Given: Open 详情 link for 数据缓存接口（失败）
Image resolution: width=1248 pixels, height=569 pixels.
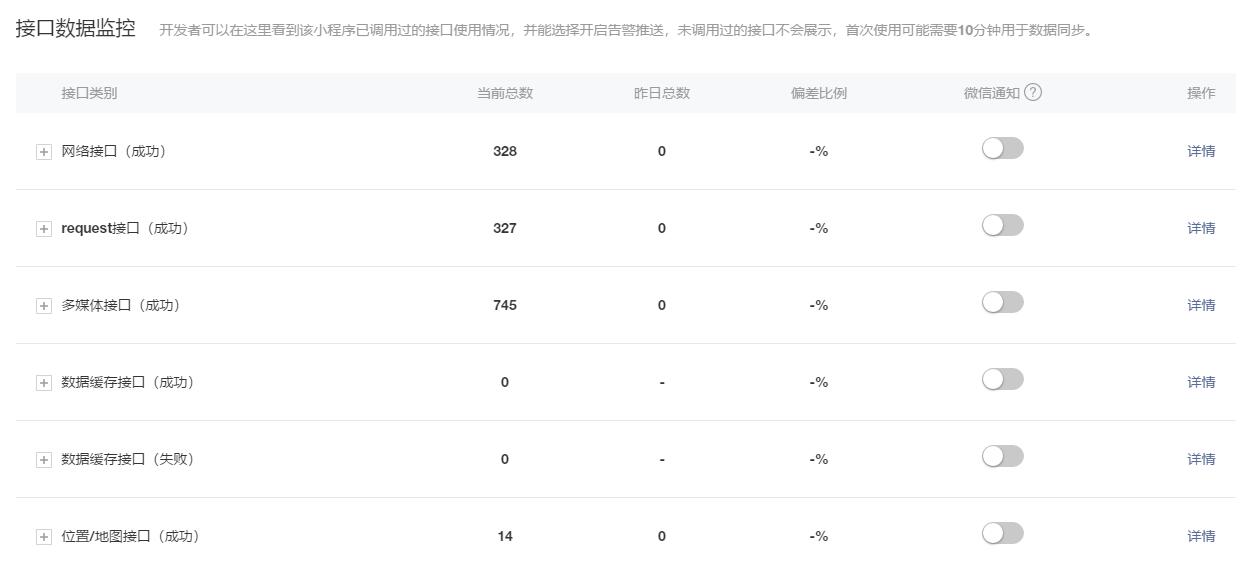Looking at the screenshot, I should (1200, 460).
